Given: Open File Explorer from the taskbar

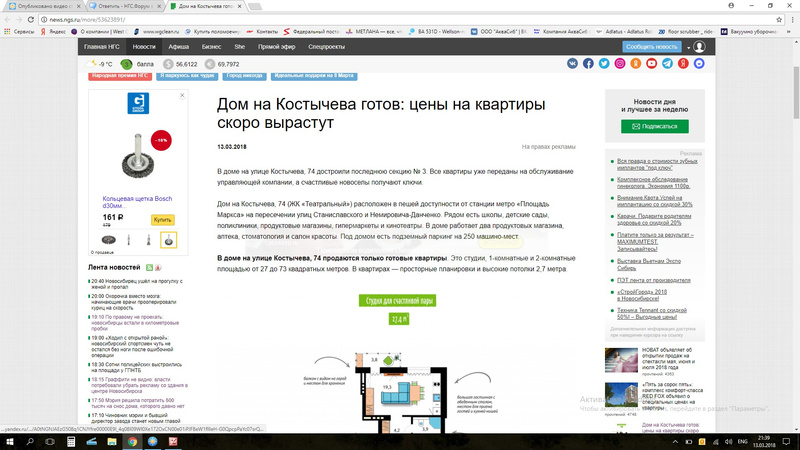Looking at the screenshot, I should pyautogui.click(x=112, y=441).
